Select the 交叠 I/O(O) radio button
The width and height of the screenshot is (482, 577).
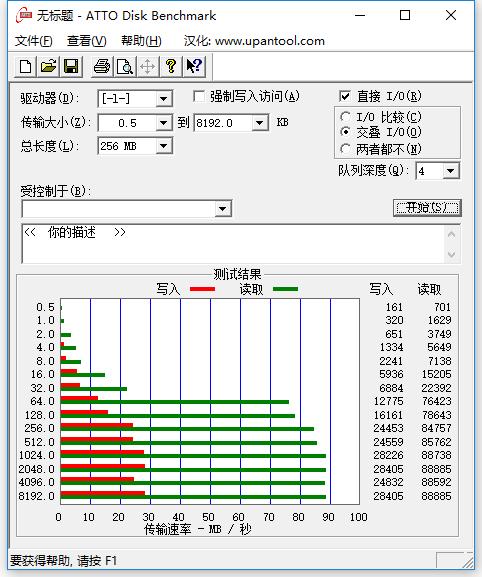(345, 132)
